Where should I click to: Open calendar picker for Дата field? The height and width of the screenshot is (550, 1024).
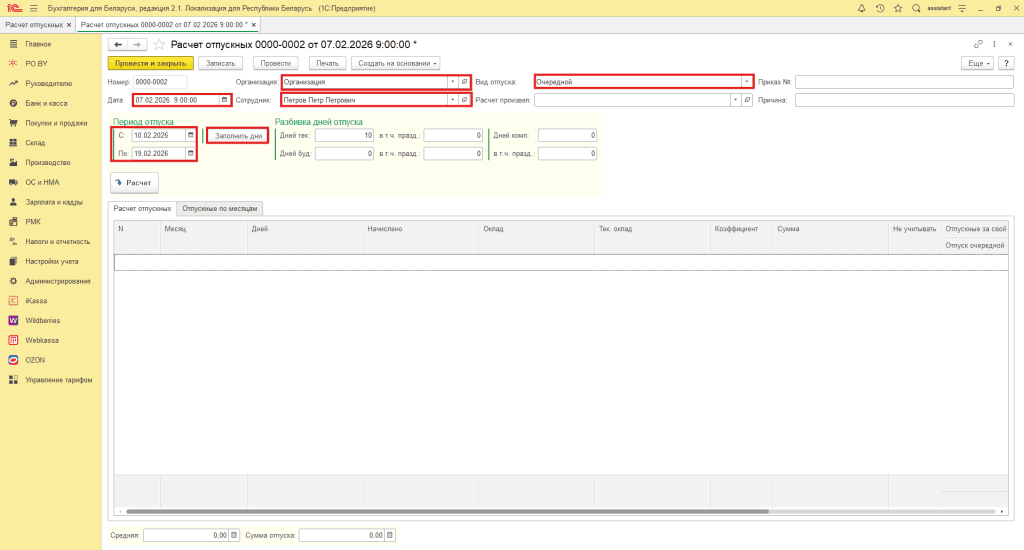(225, 100)
